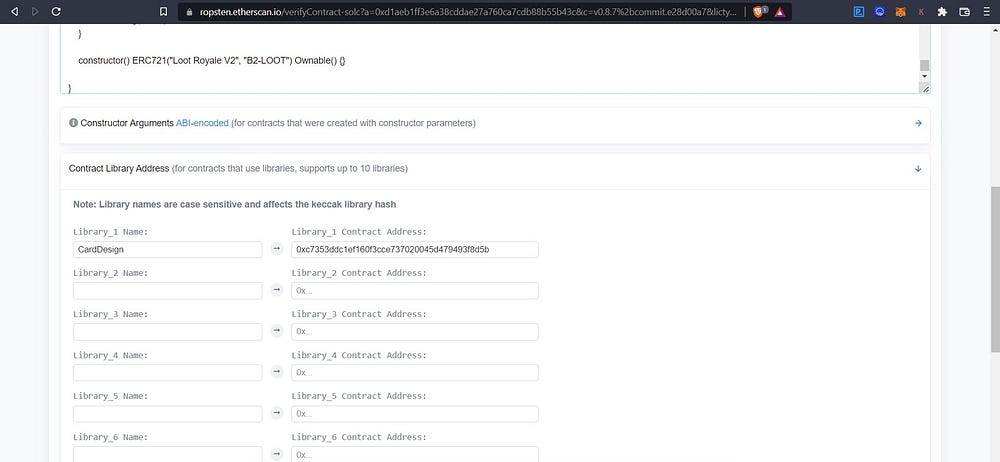Click the Library_1 Name field containing CardDesign
1000x462 pixels.
pos(167,250)
